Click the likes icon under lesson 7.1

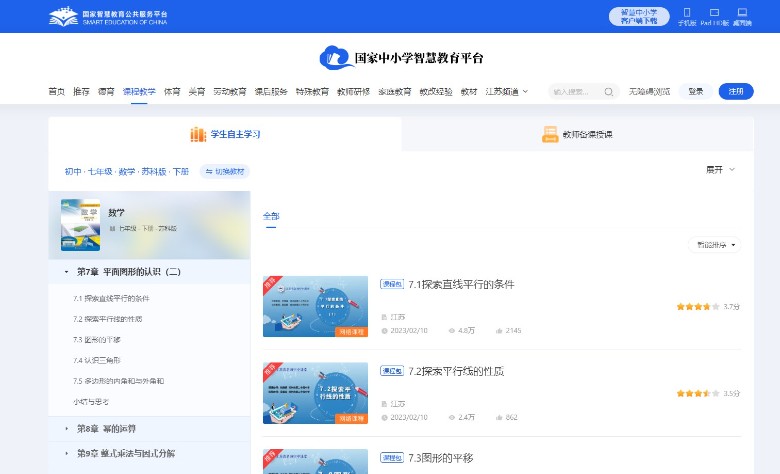click(499, 330)
